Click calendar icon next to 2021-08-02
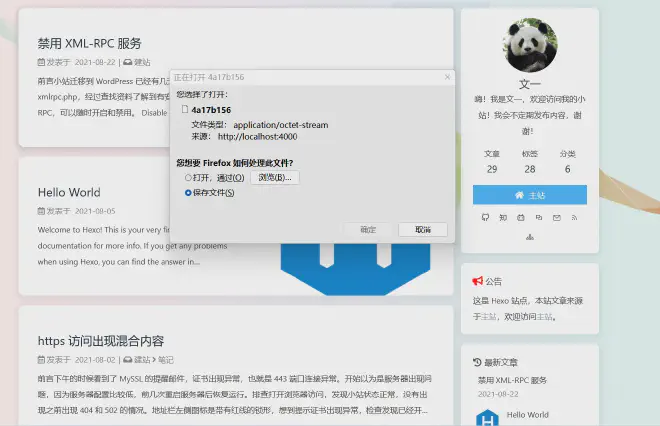660x426 pixels. click(x=41, y=359)
